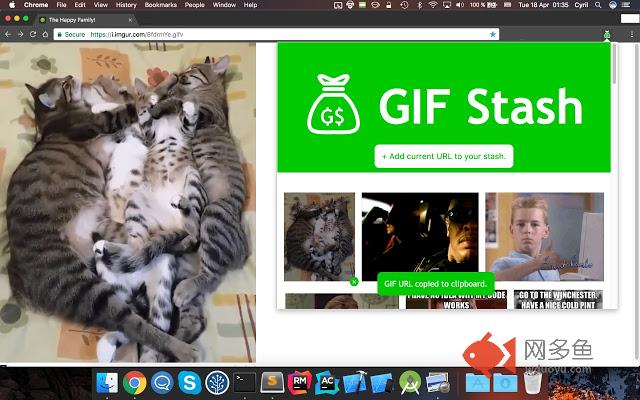Open Notification Center icon

tap(626, 5)
